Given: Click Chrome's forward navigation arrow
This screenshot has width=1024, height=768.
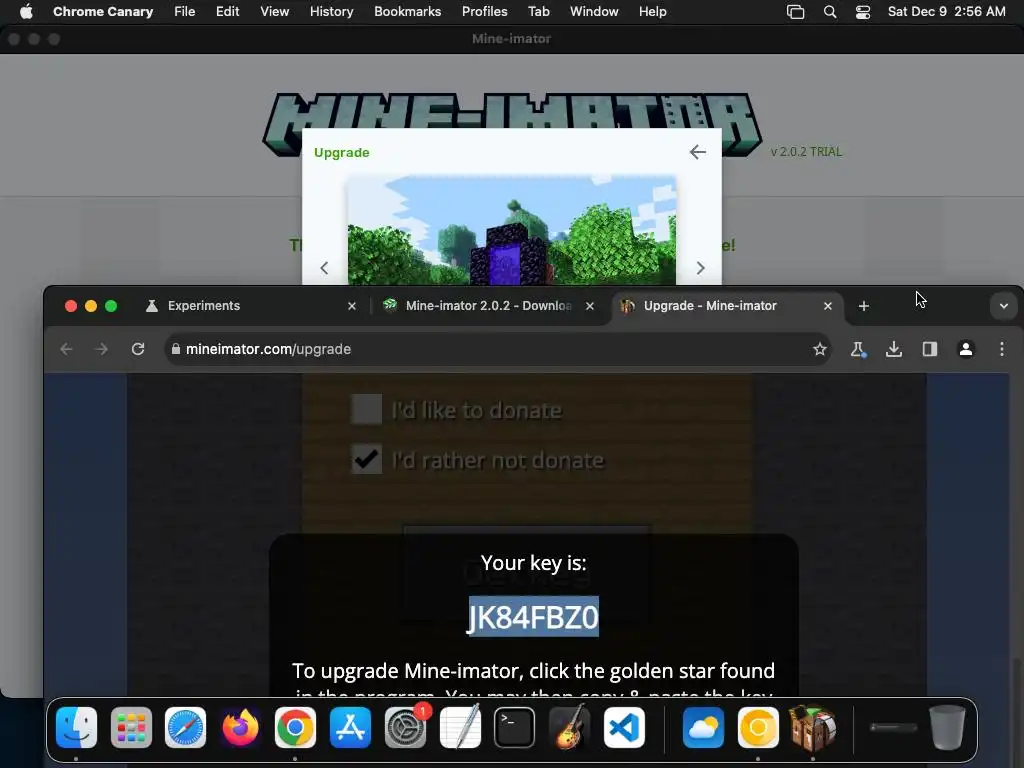Looking at the screenshot, I should coord(101,349).
